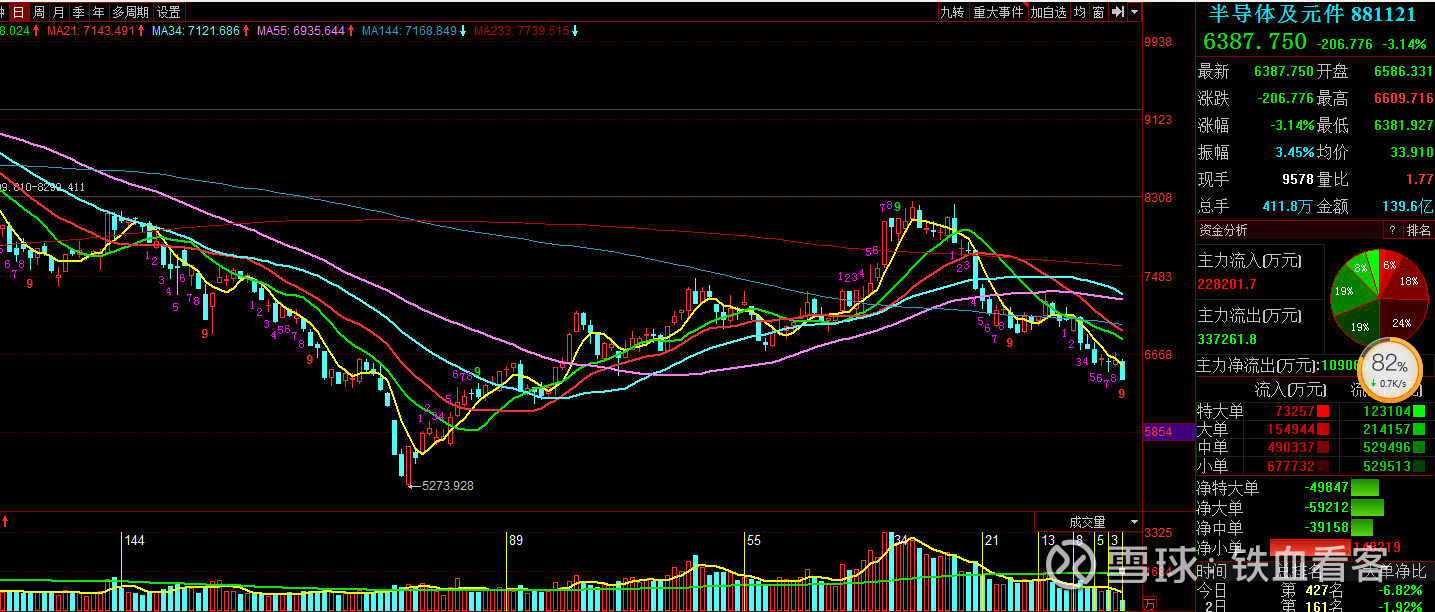1435x612 pixels.
Task: Click the volume marker labeled 89
Action: [x=516, y=540]
